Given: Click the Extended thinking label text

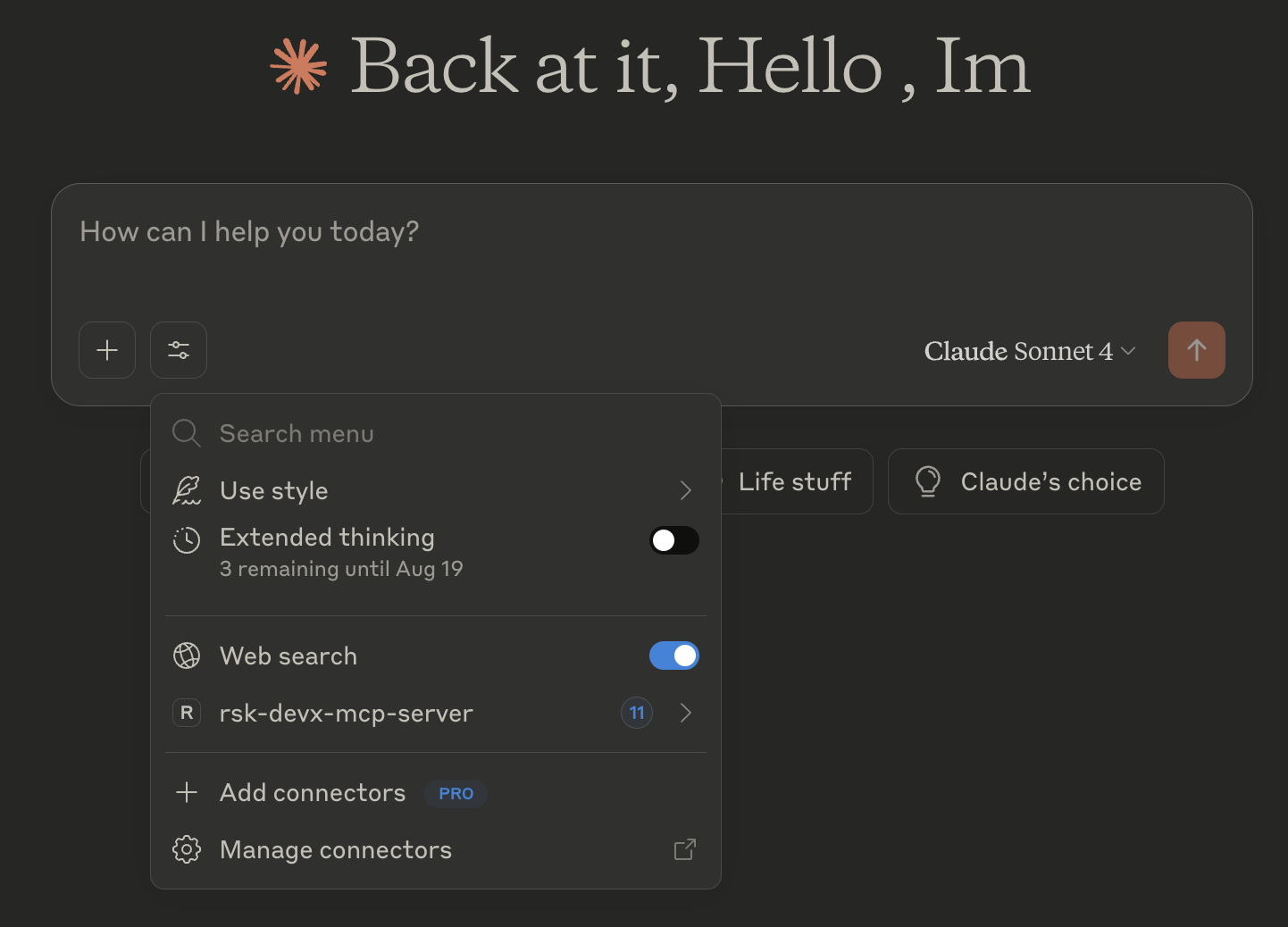Looking at the screenshot, I should 327,537.
